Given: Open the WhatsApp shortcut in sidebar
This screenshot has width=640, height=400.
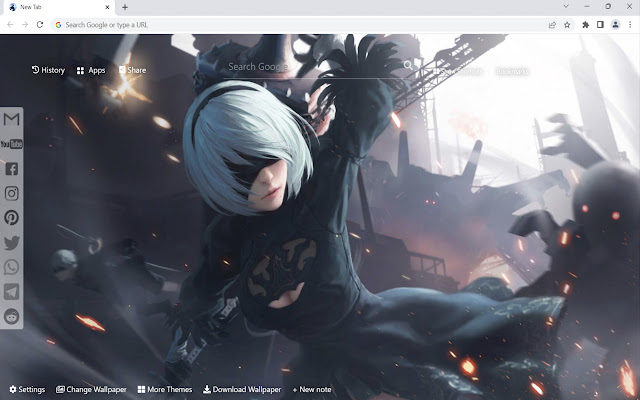Looking at the screenshot, I should [11, 267].
